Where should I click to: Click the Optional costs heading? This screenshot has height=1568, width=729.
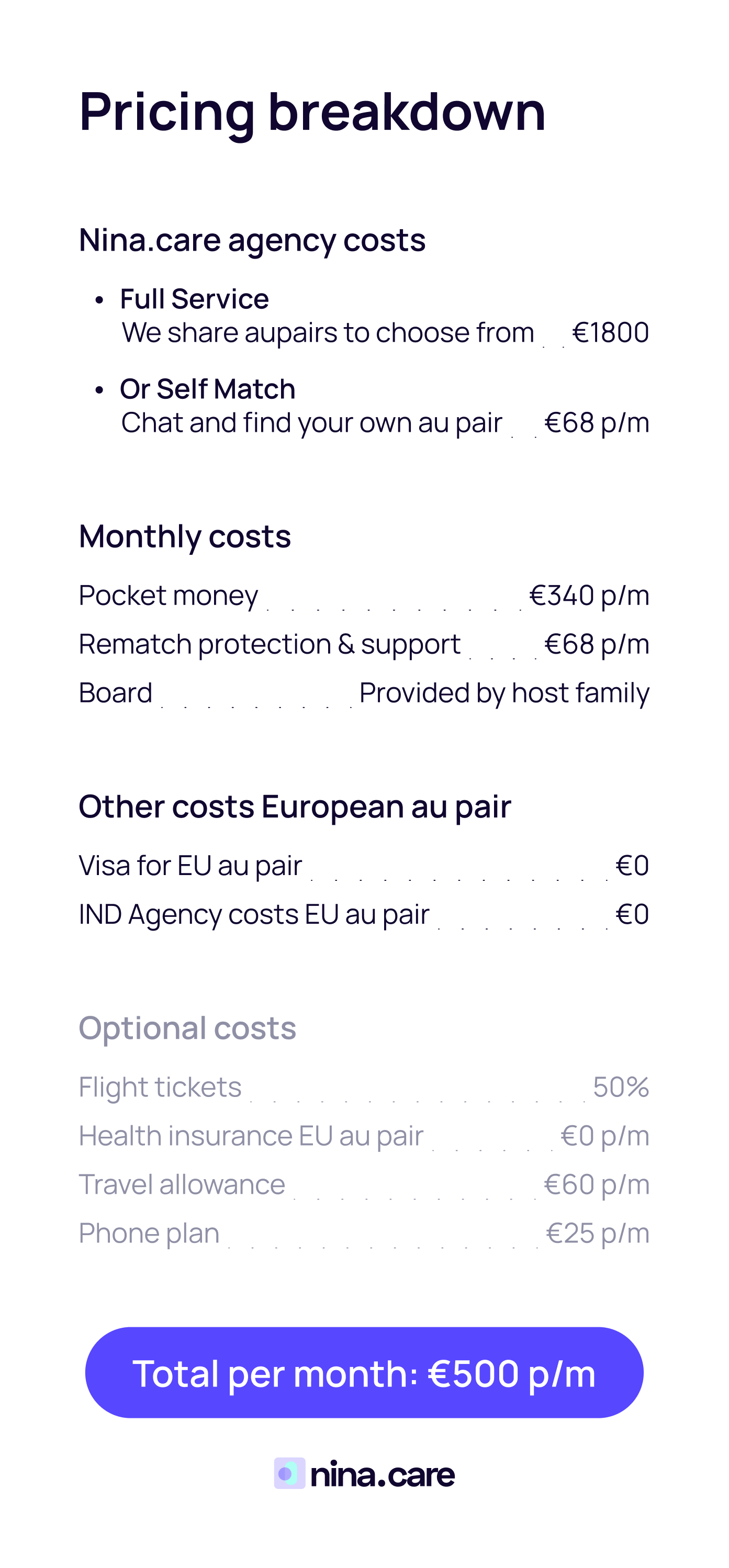187,1028
